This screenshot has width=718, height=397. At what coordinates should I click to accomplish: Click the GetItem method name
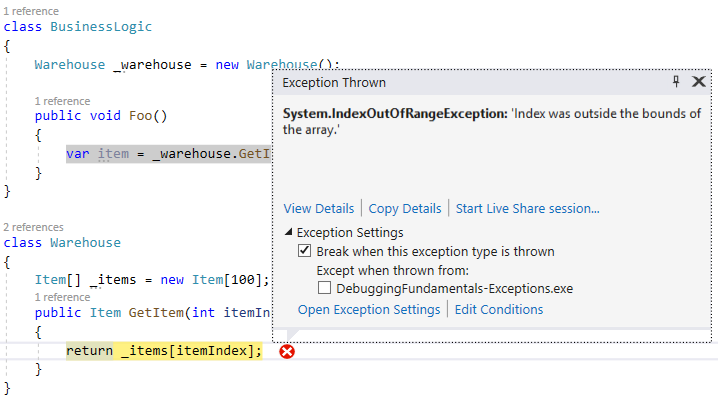coord(156,313)
